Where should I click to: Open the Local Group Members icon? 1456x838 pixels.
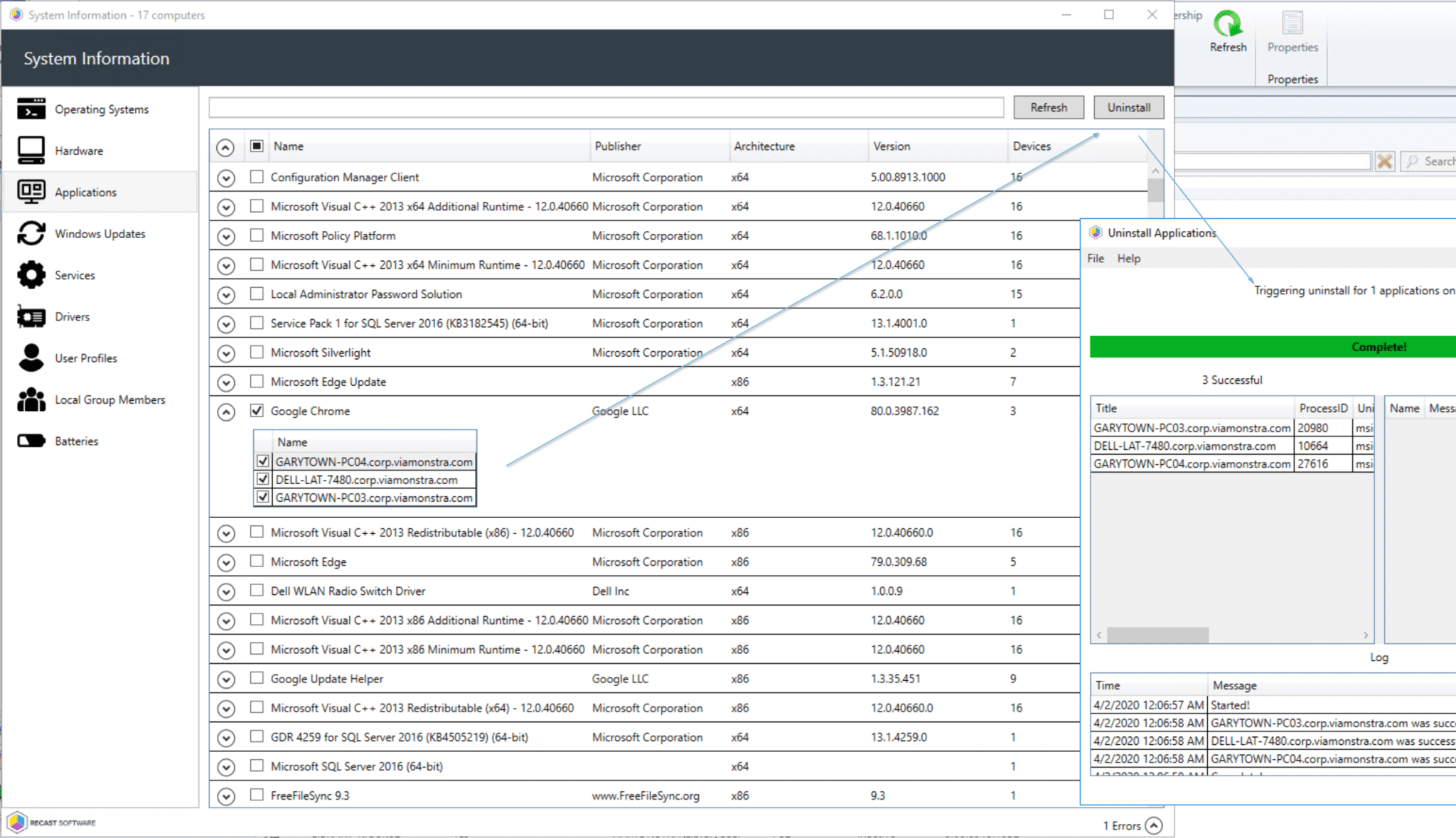(31, 399)
